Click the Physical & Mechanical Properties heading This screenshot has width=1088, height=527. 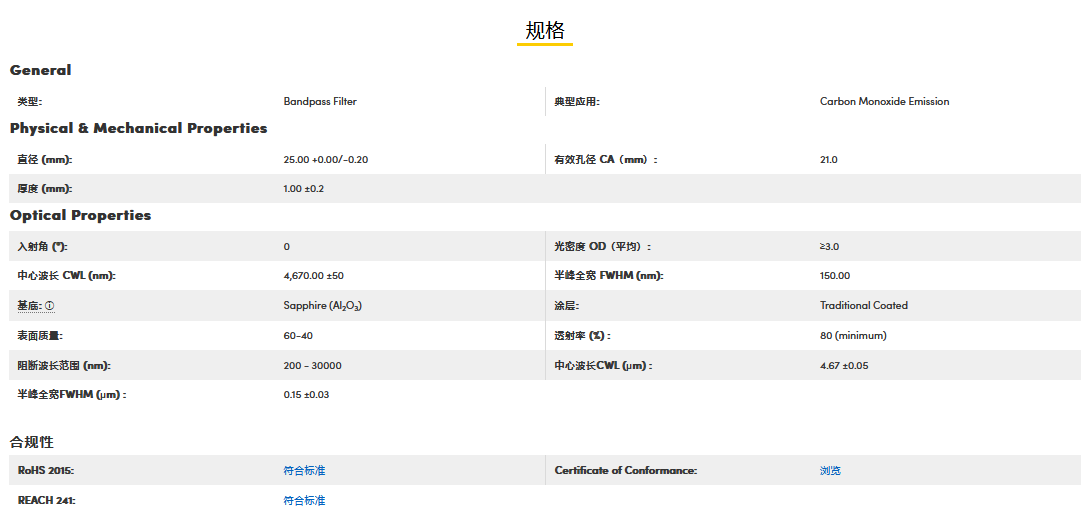pyautogui.click(x=139, y=128)
